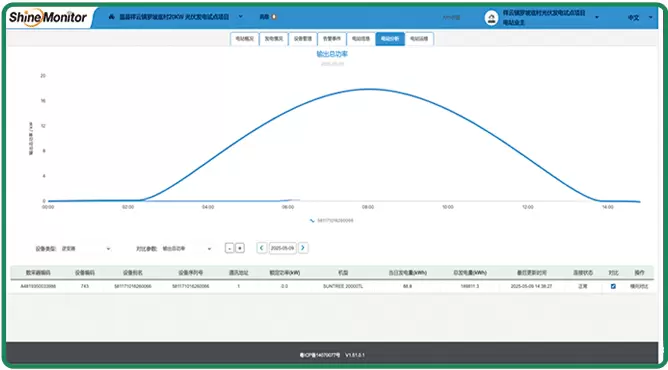Open the device type dropdown 设备类型

point(86,249)
